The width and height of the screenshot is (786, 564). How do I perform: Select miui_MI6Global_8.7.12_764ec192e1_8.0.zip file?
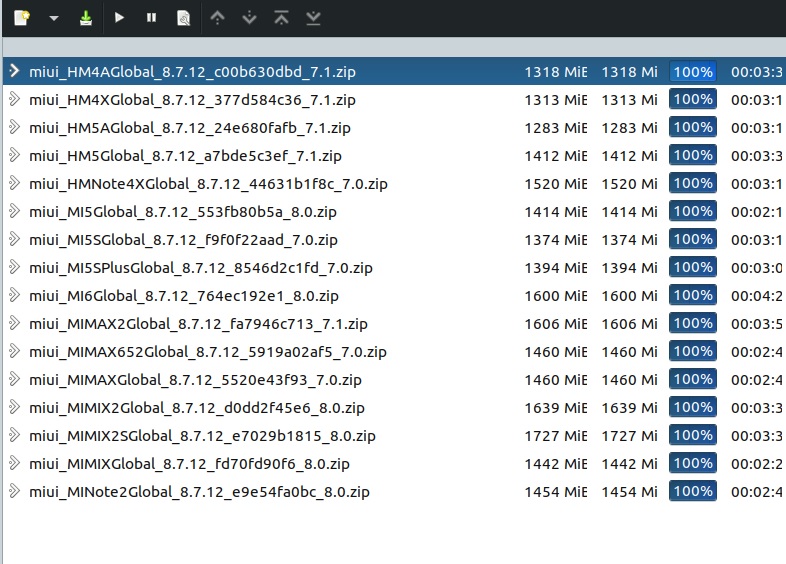pos(184,296)
